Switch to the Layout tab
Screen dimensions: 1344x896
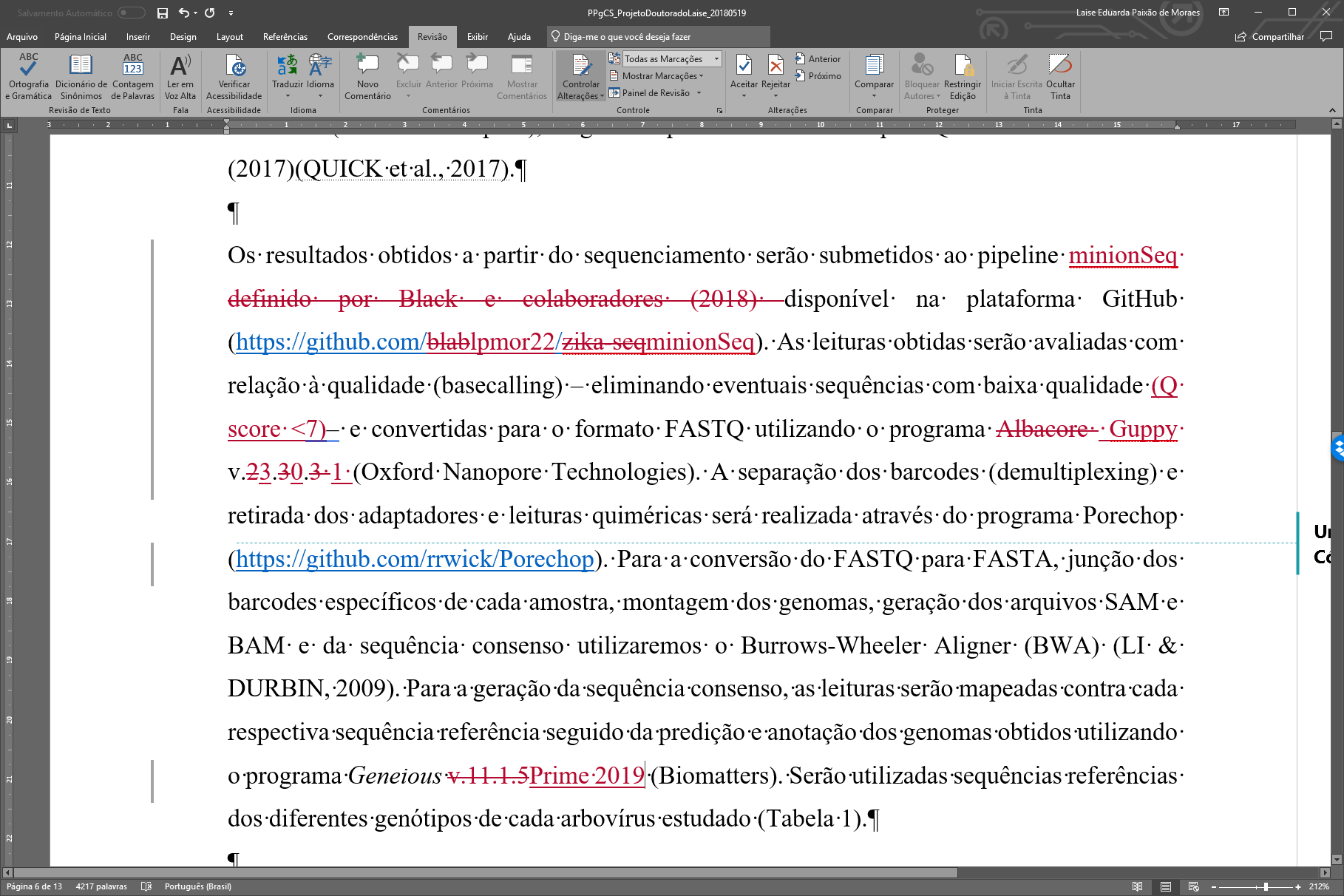[230, 37]
